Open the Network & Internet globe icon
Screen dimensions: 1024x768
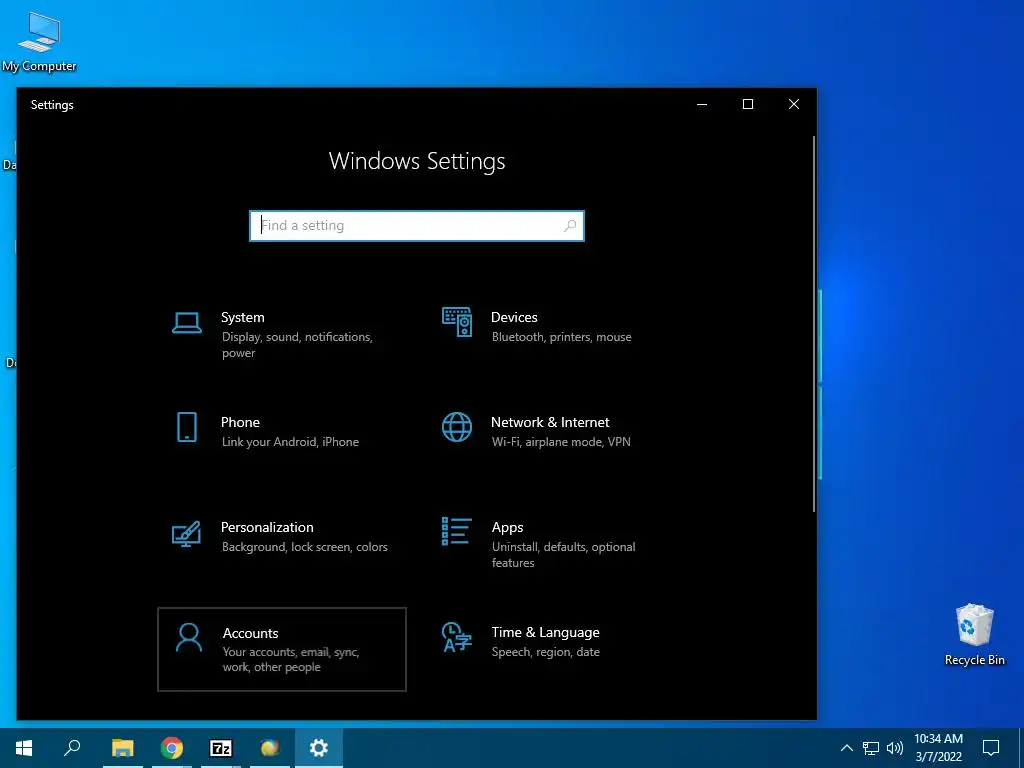(x=456, y=427)
